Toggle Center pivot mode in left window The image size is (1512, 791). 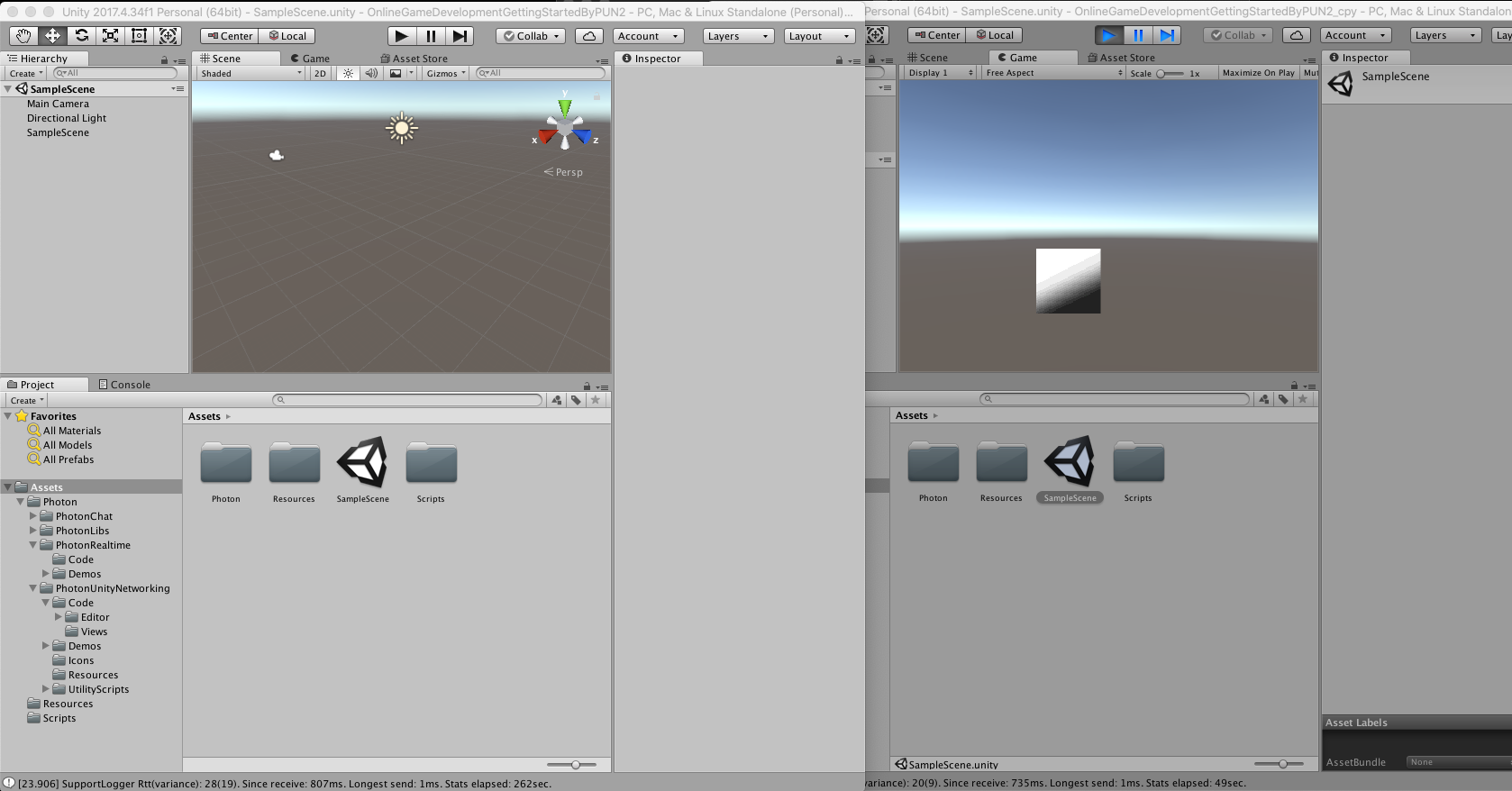click(x=230, y=36)
